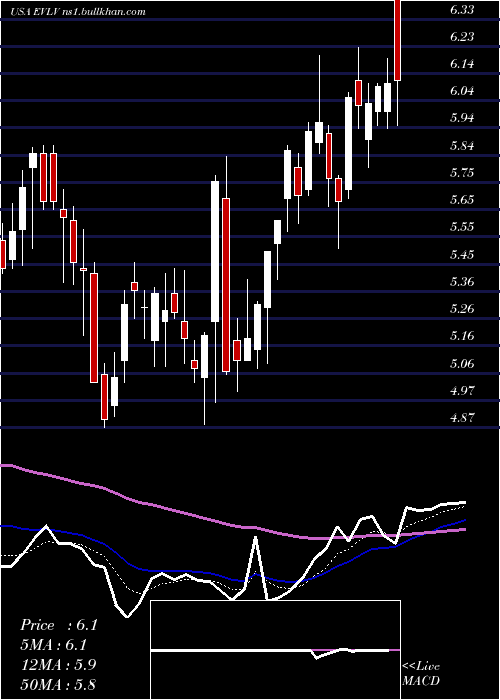500x700 pixels.
Task: Click the 5.55 price axis label
Action: (462, 227)
